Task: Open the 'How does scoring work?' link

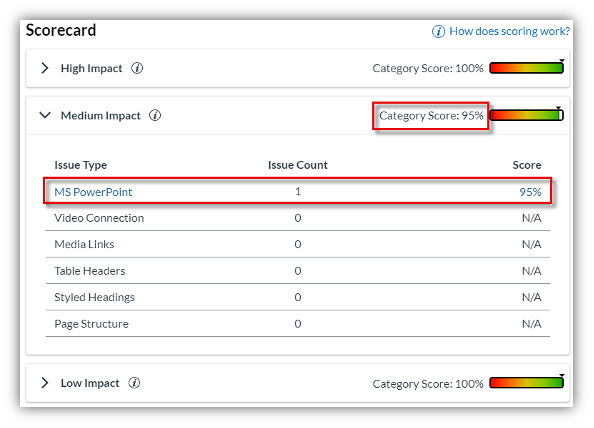Action: (x=509, y=31)
